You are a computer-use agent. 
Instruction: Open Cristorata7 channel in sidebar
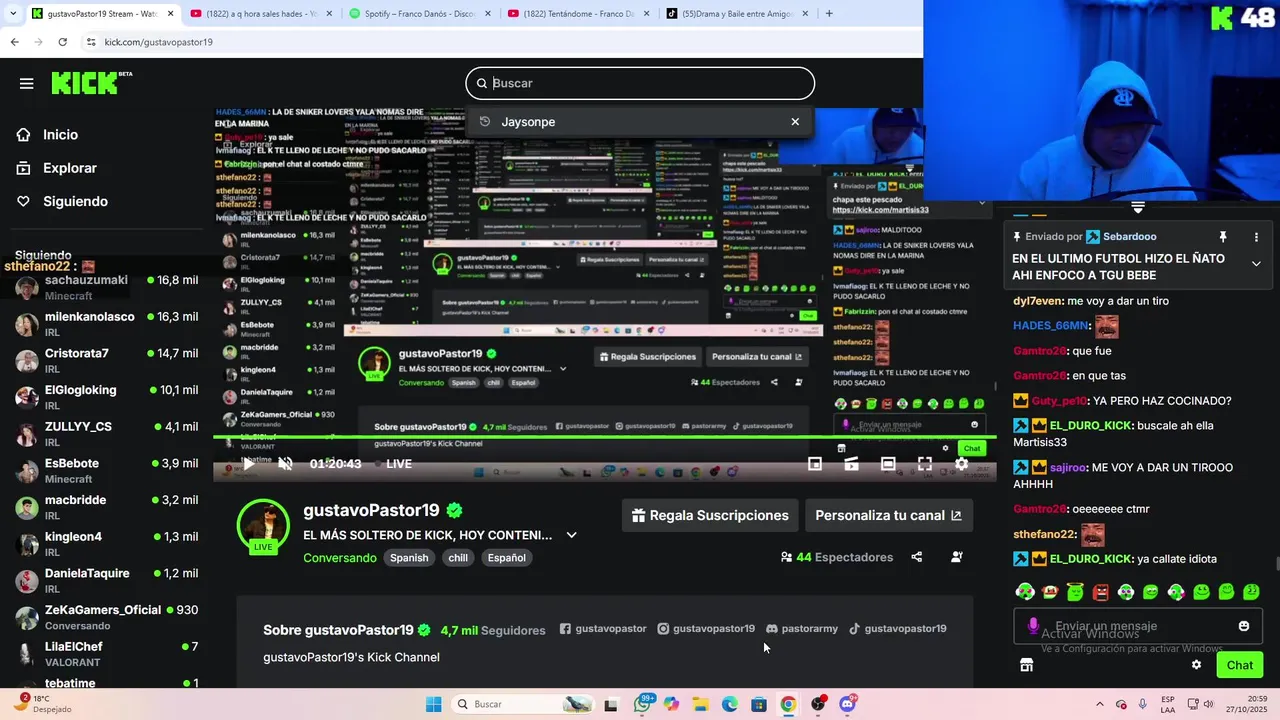coord(106,361)
